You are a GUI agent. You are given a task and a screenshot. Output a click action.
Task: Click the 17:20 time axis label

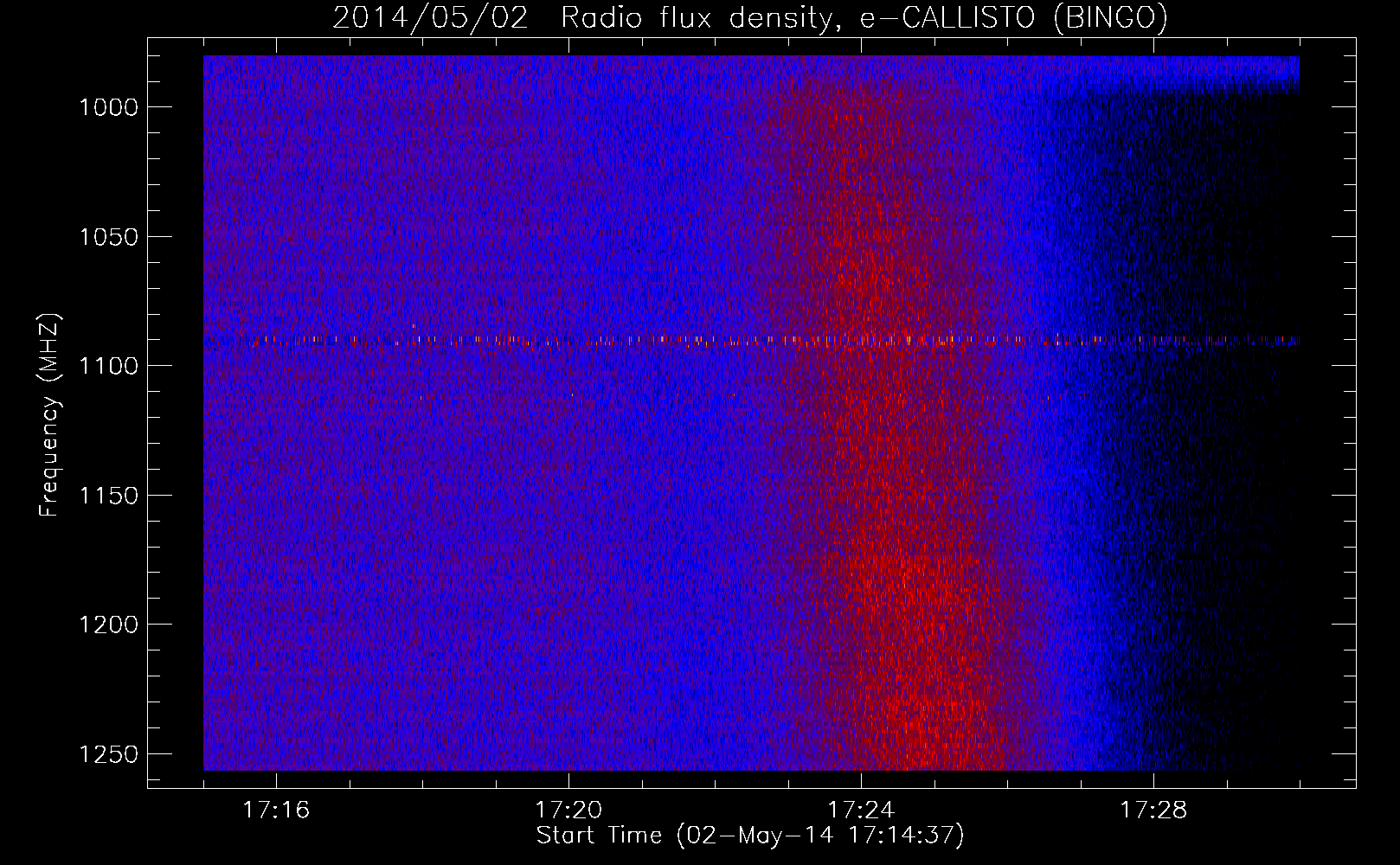coord(568,811)
